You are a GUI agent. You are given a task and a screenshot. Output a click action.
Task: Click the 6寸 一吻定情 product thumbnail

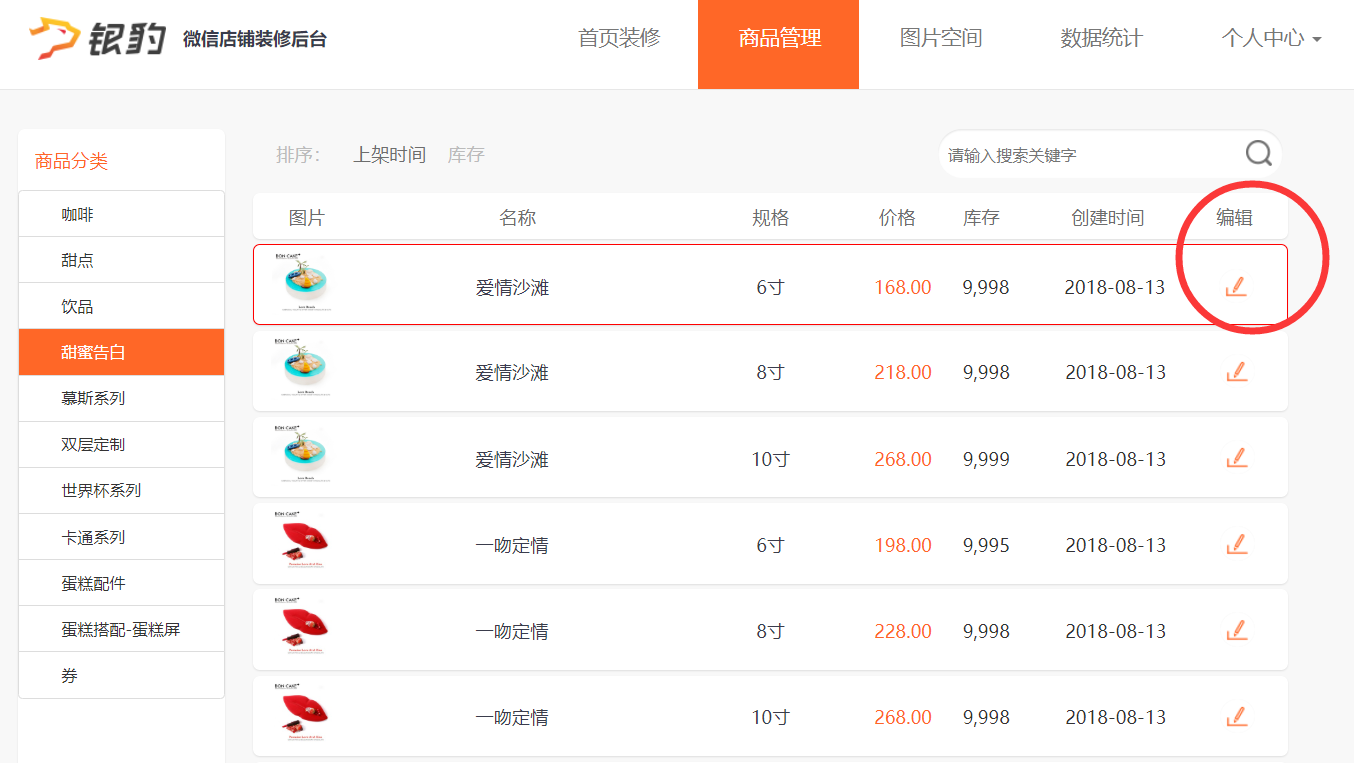point(302,543)
